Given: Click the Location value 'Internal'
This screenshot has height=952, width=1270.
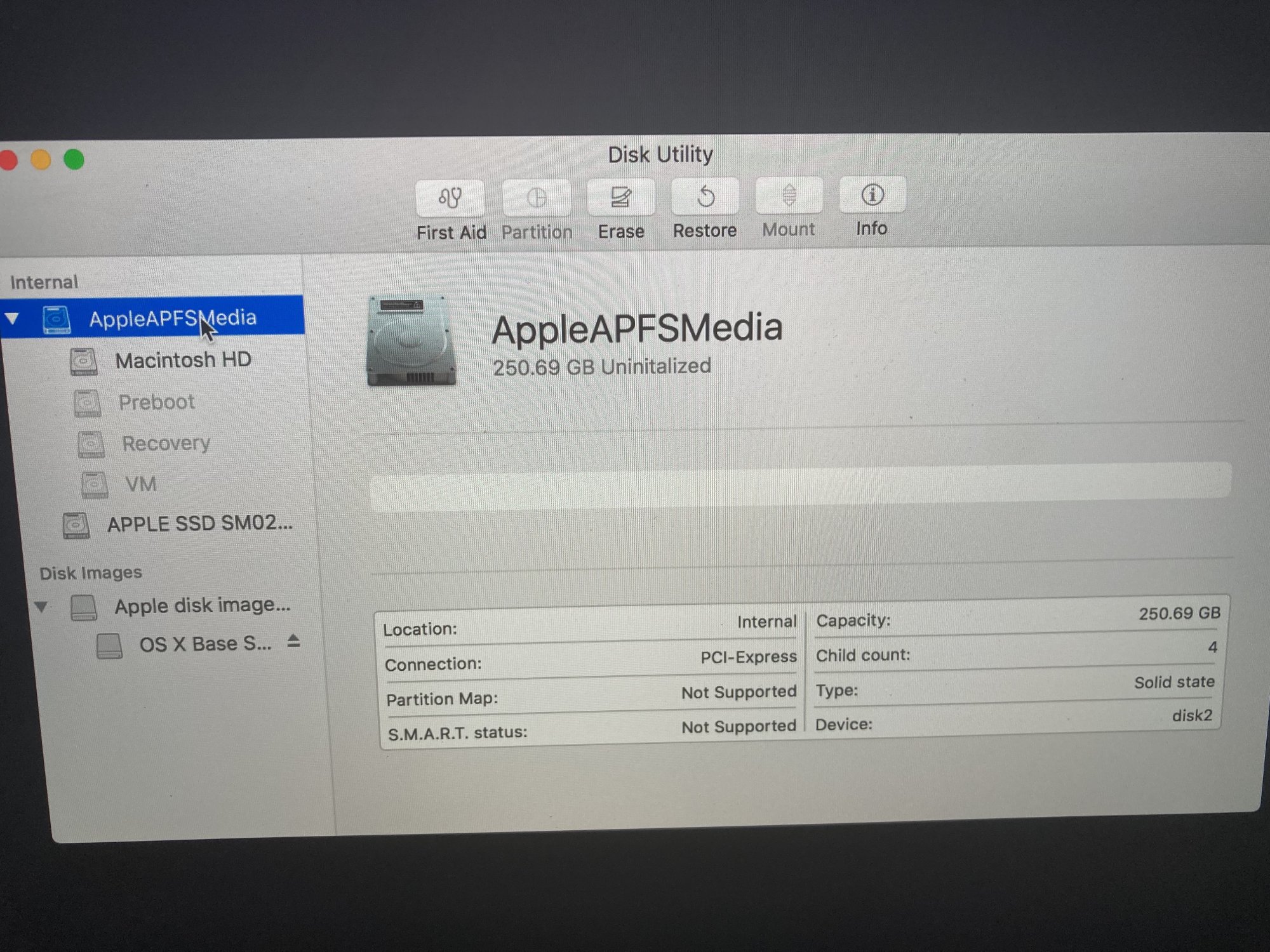Looking at the screenshot, I should pos(767,622).
